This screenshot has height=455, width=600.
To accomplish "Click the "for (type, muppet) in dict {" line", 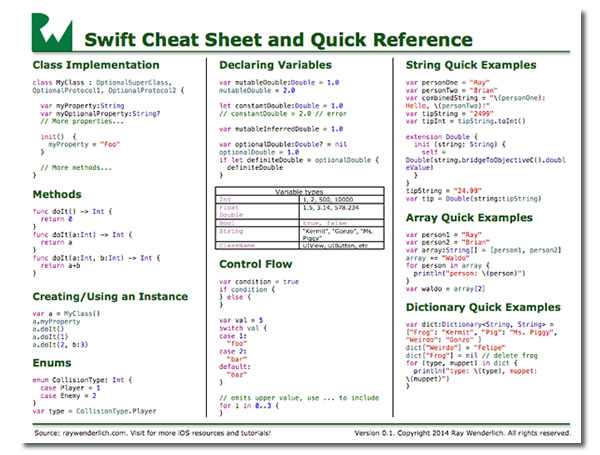I will click(x=462, y=363).
